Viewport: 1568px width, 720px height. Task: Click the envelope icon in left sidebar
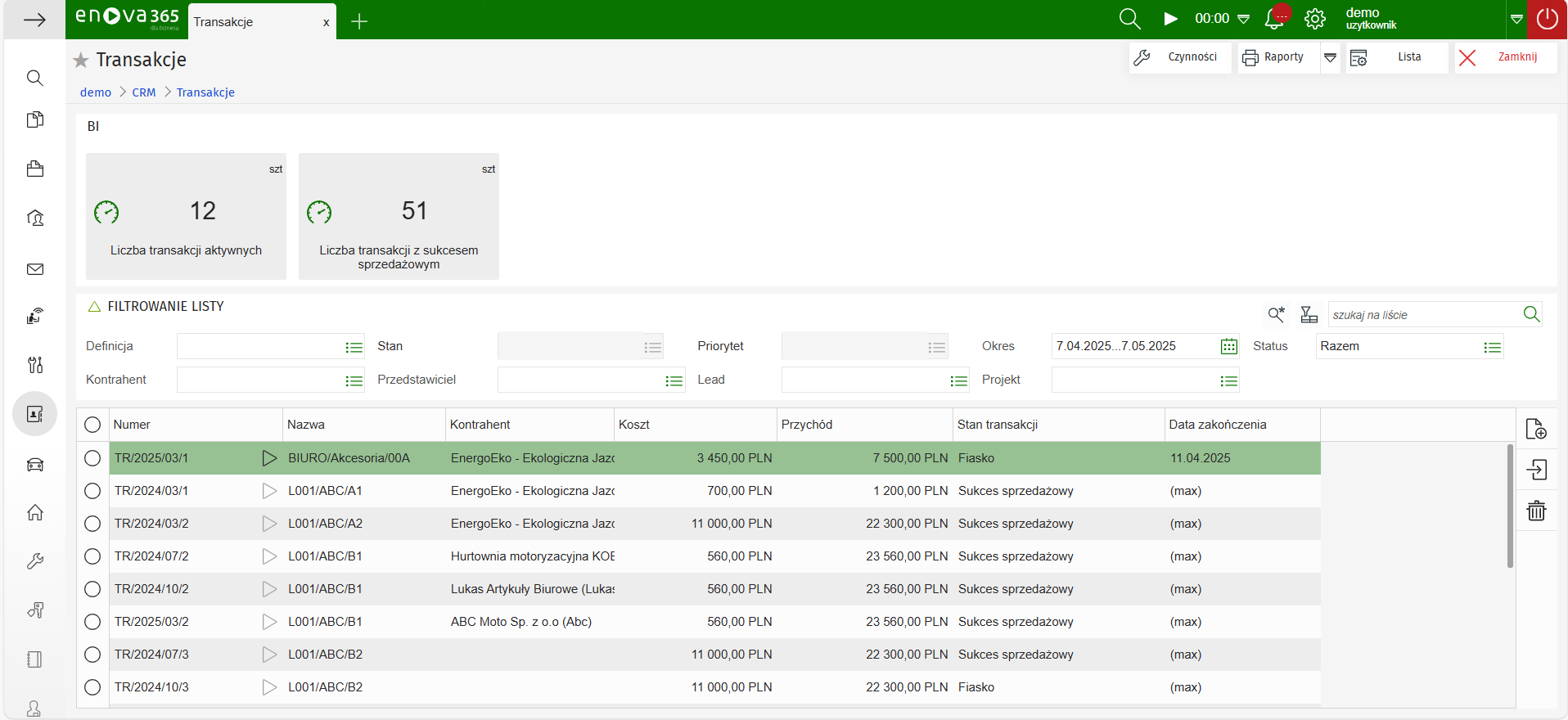click(x=34, y=269)
